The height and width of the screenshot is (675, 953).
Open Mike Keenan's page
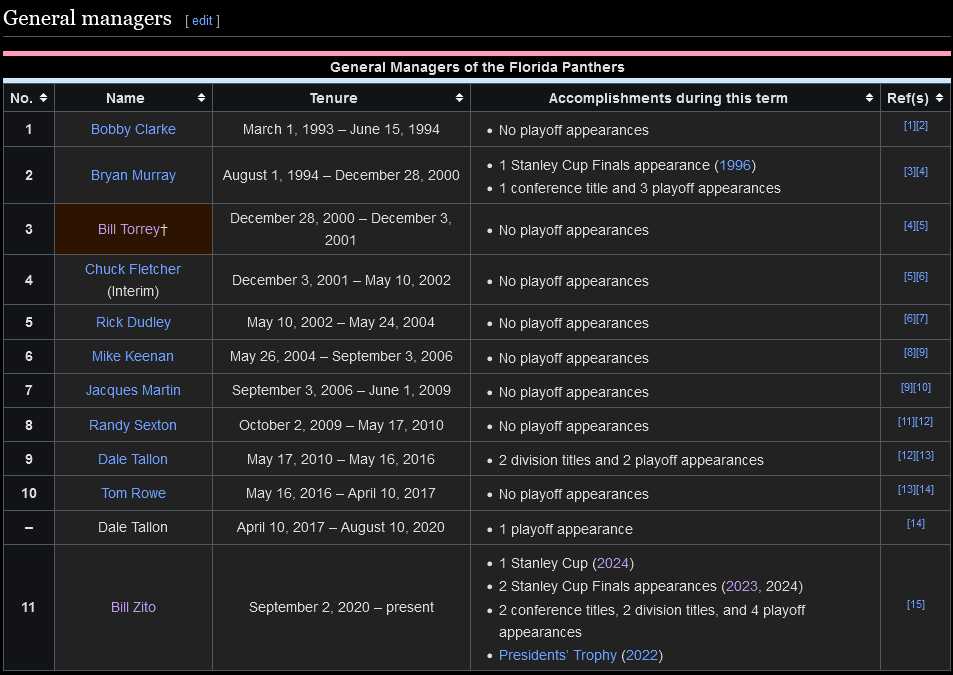point(133,356)
